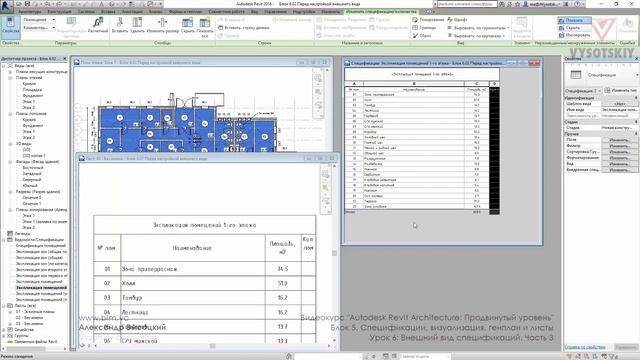Select sheet 01 - Эскизные планы
The image size is (640, 360).
click(35, 311)
